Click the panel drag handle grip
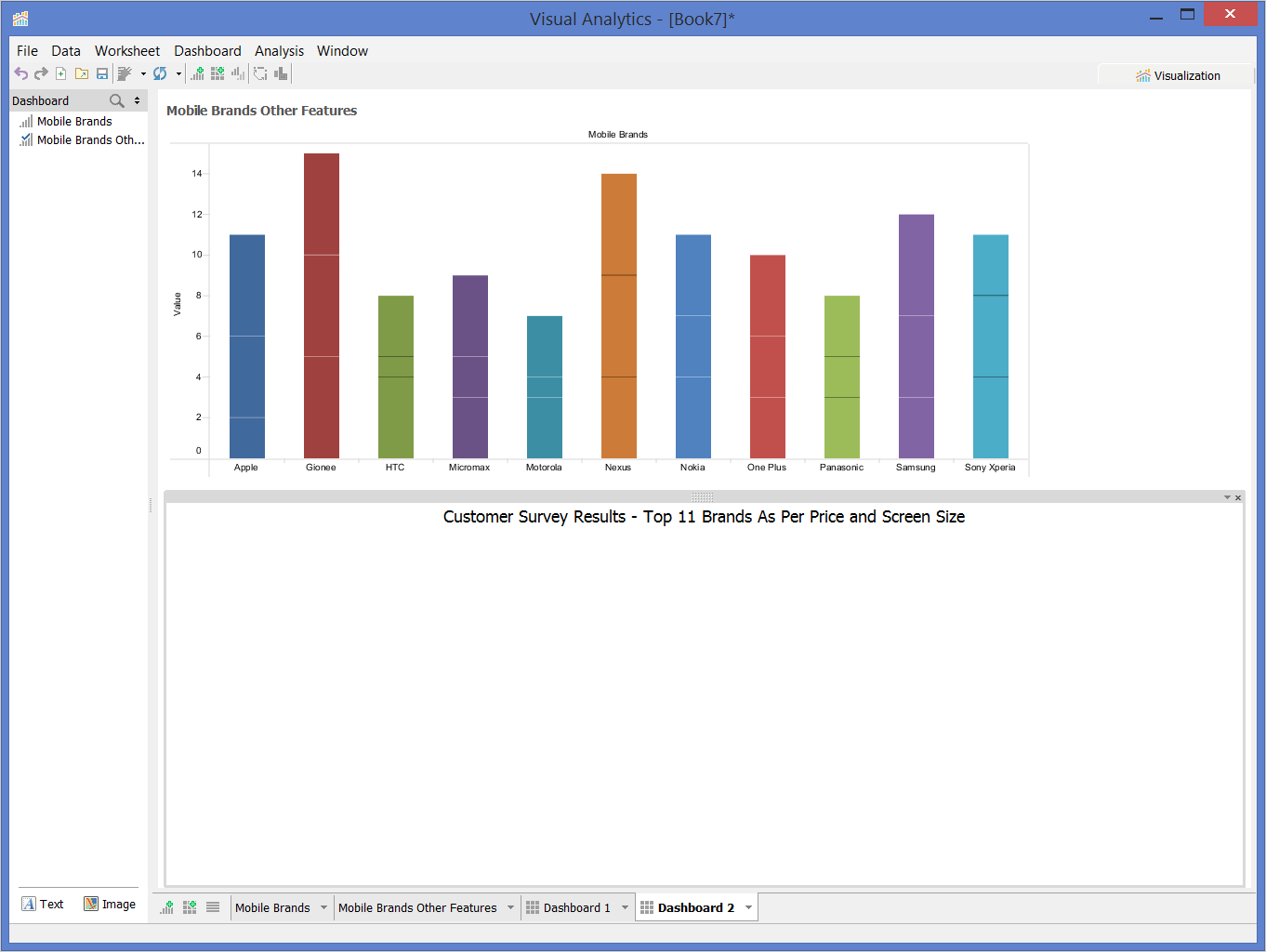Viewport: 1266px width, 952px height. click(703, 497)
